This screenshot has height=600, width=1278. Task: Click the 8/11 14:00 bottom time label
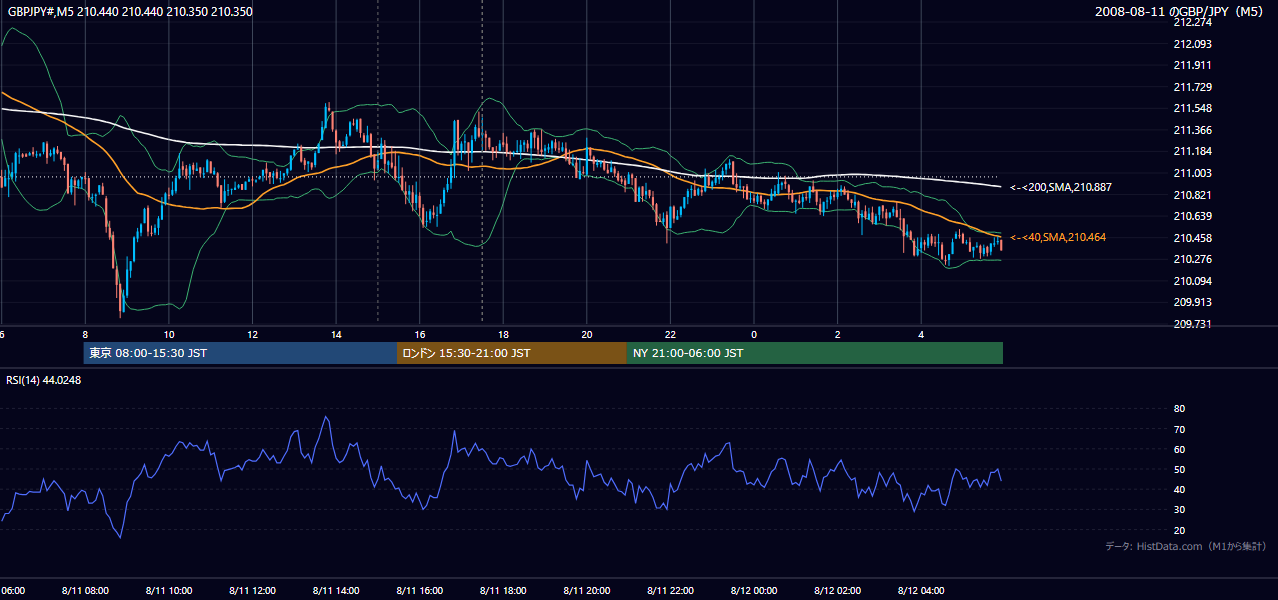[335, 590]
